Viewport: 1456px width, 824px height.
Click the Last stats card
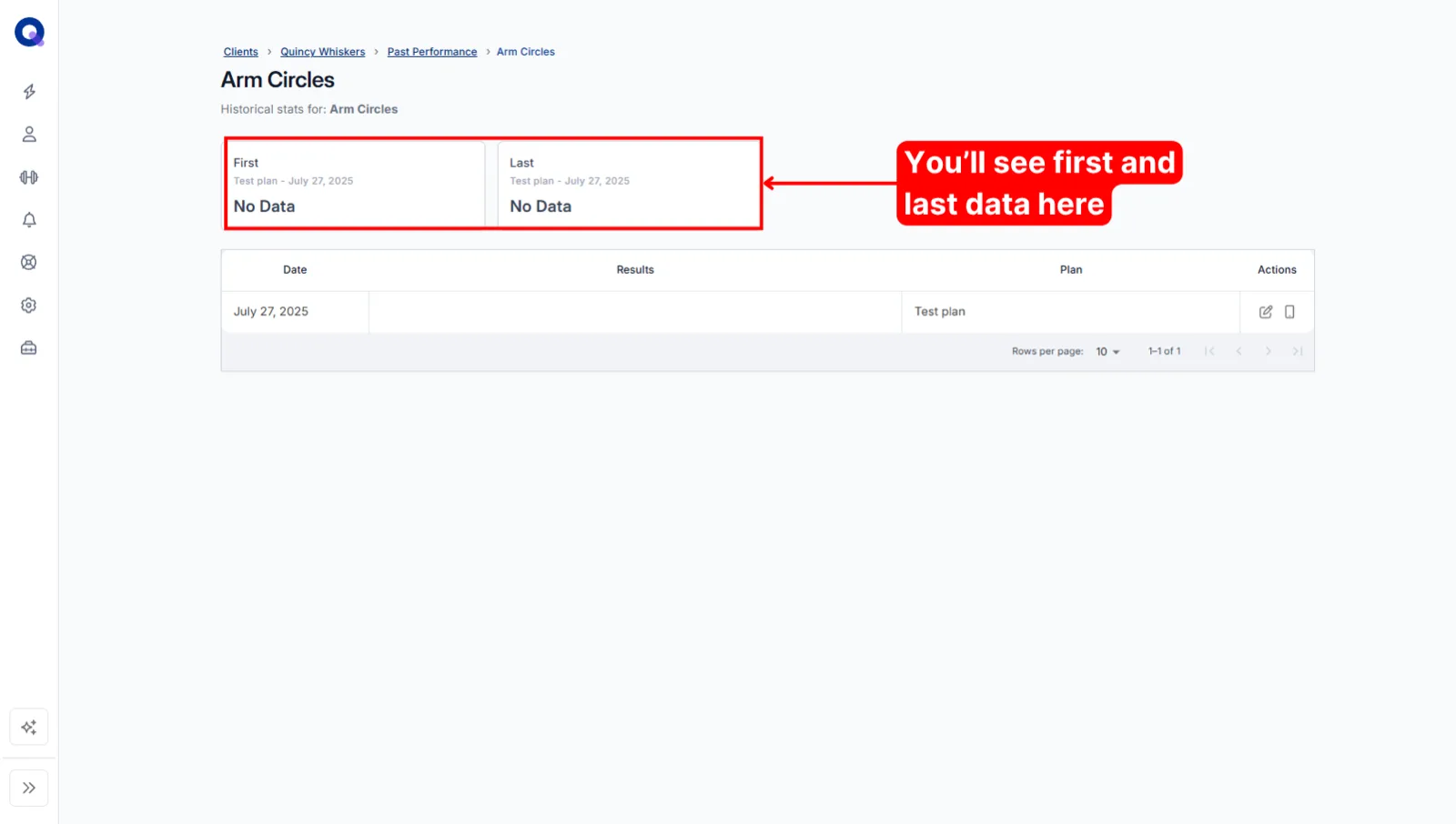pos(629,184)
